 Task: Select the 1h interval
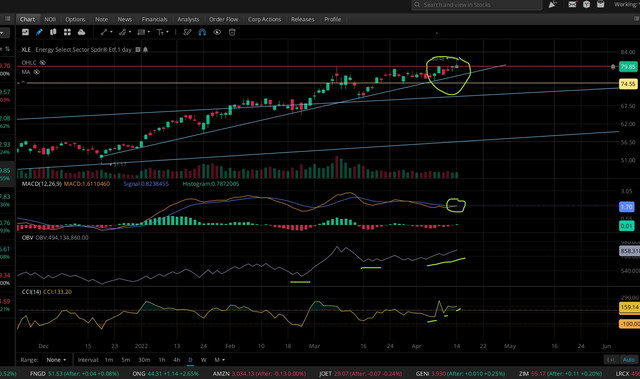point(162,360)
